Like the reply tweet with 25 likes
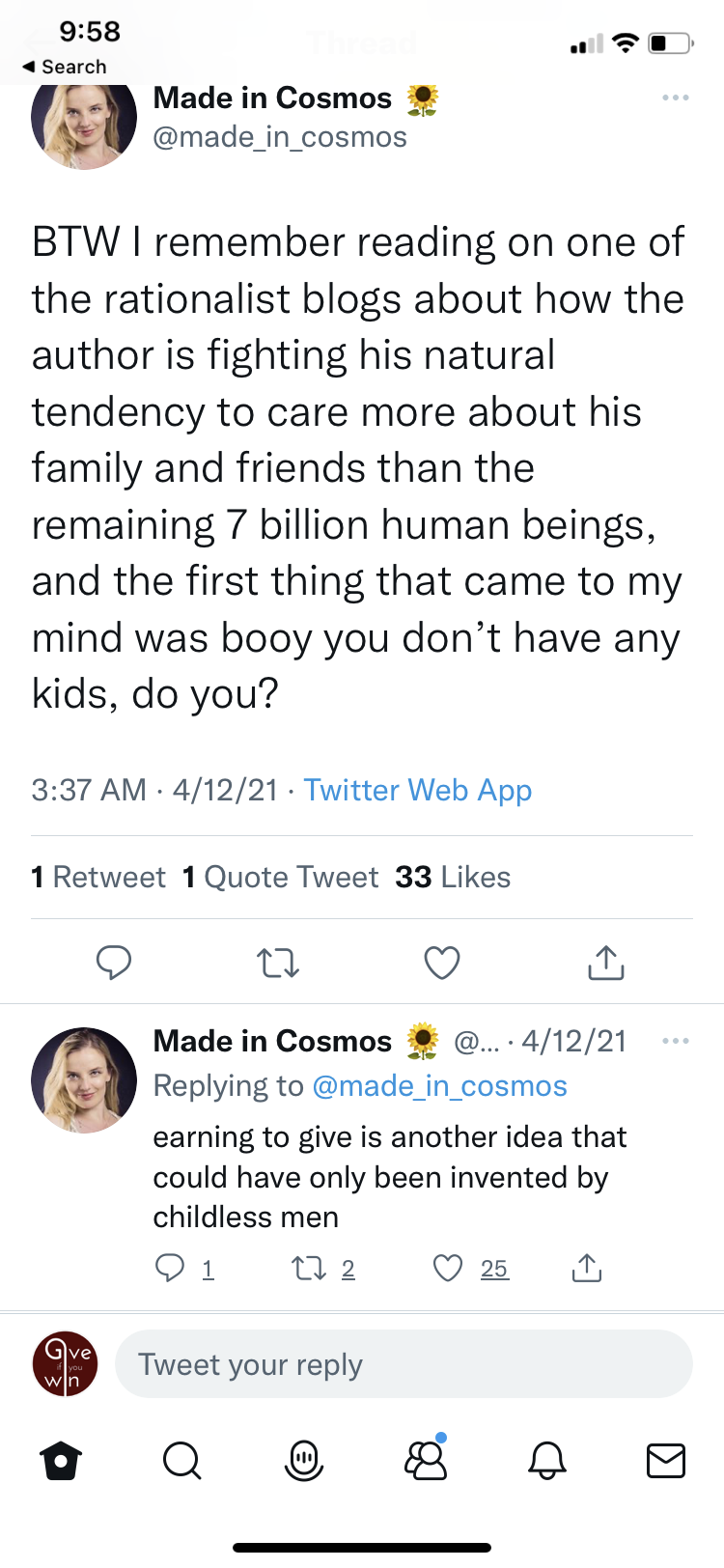This screenshot has width=724, height=1568. click(448, 1268)
